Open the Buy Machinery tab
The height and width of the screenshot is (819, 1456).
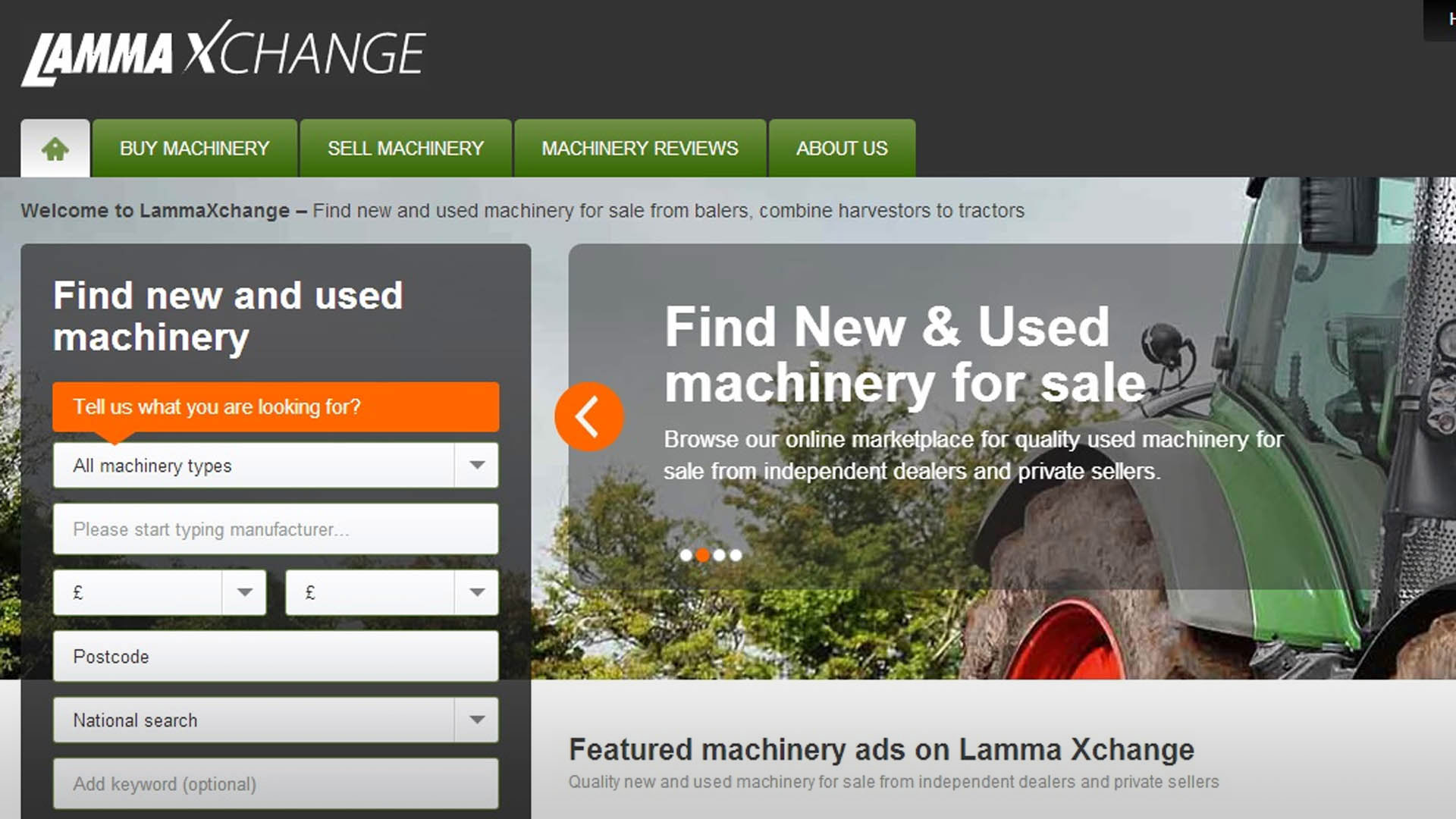[195, 148]
